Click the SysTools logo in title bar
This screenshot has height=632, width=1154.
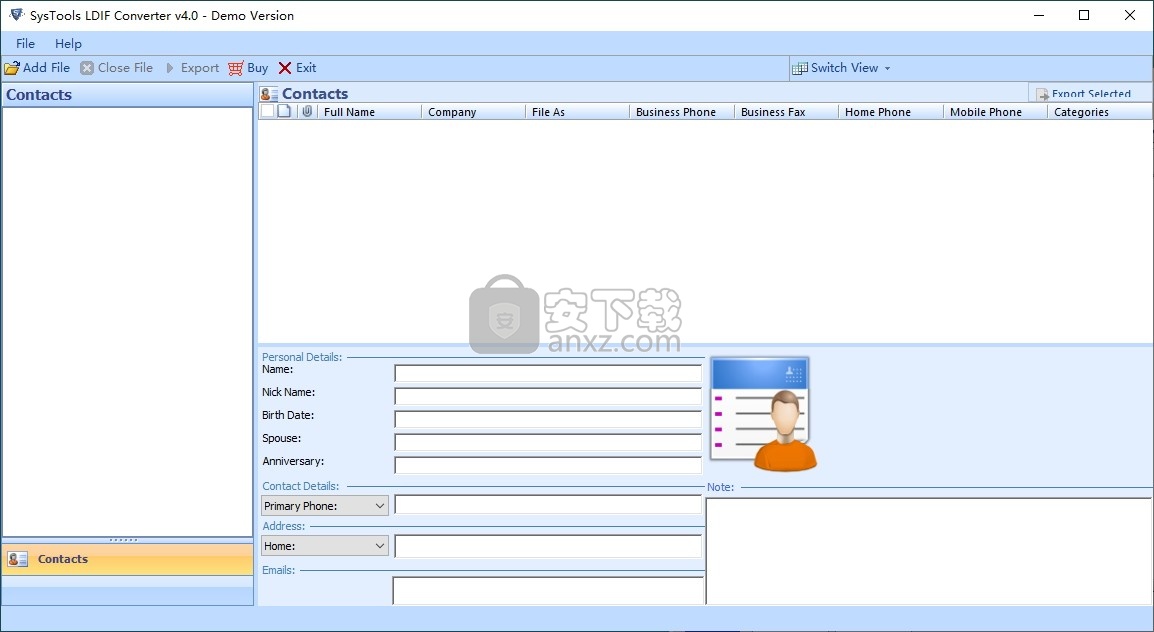point(16,15)
